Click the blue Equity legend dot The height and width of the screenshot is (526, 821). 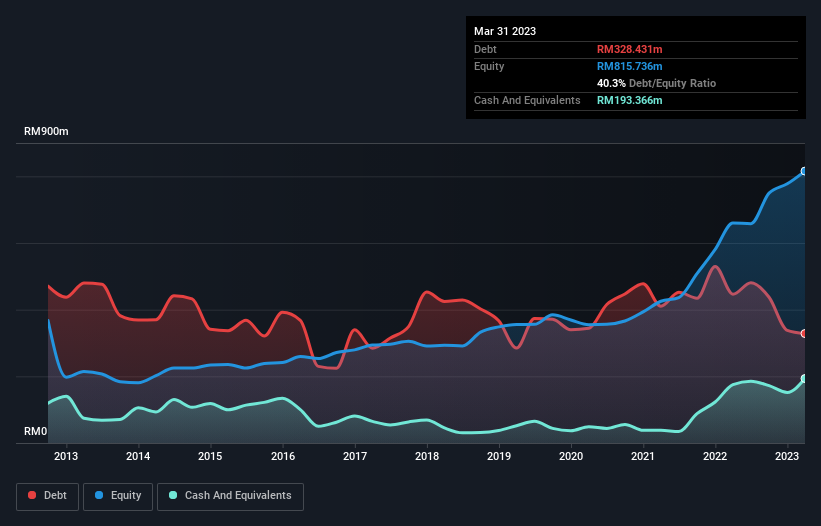pyautogui.click(x=99, y=495)
